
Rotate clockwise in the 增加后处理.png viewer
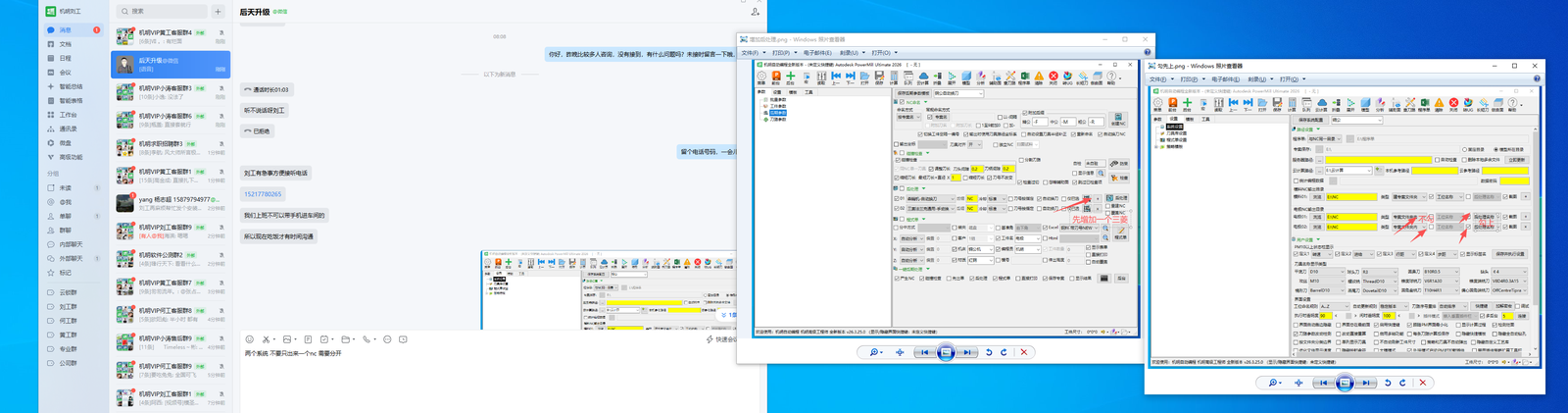(1004, 352)
